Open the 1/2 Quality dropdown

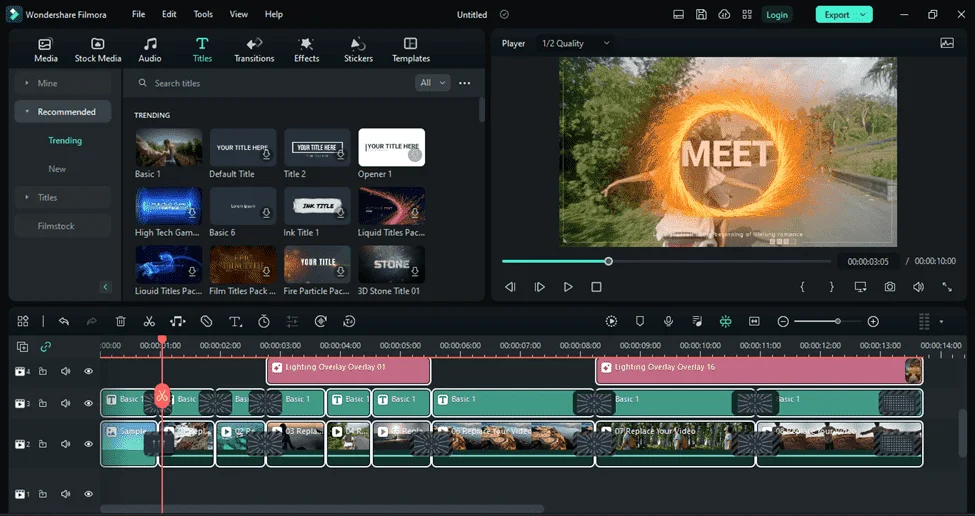pyautogui.click(x=576, y=44)
